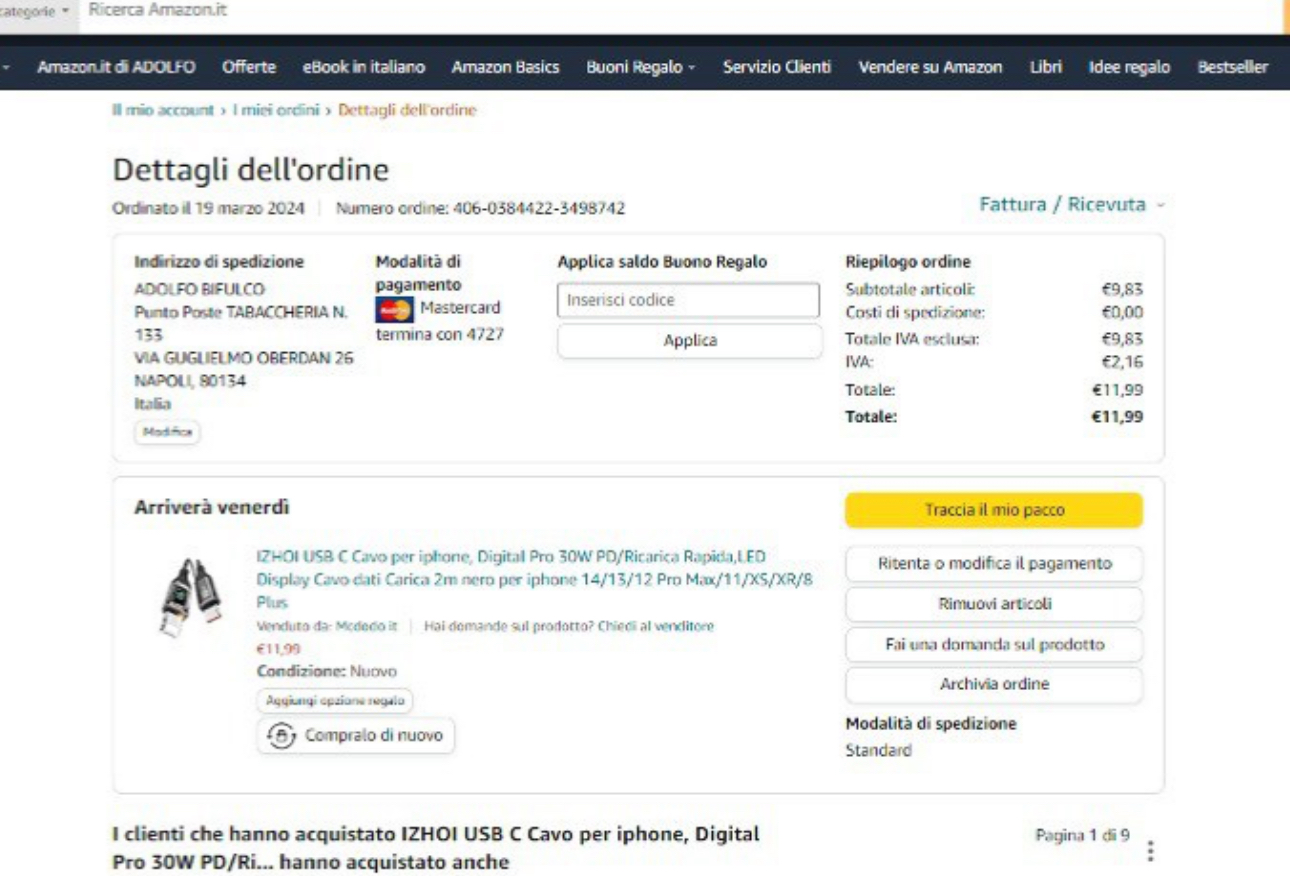The width and height of the screenshot is (1290, 876).
Task: Click Ritenta o modifica il pagamento
Action: [x=993, y=564]
